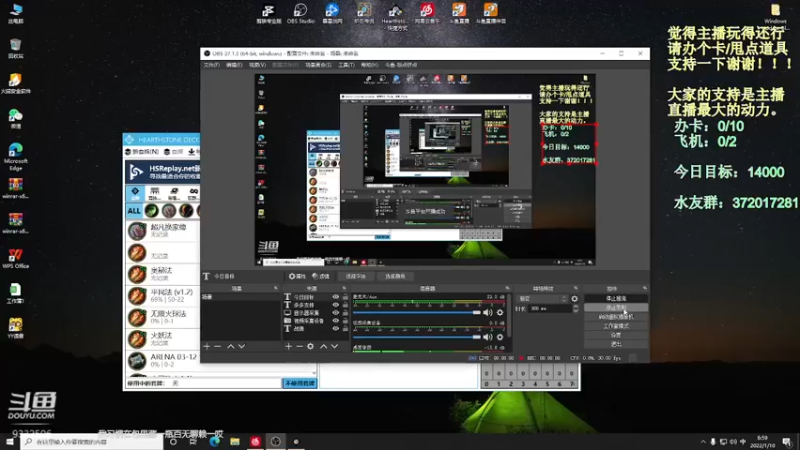Add a new scene in OBS scenes panel

point(207,346)
